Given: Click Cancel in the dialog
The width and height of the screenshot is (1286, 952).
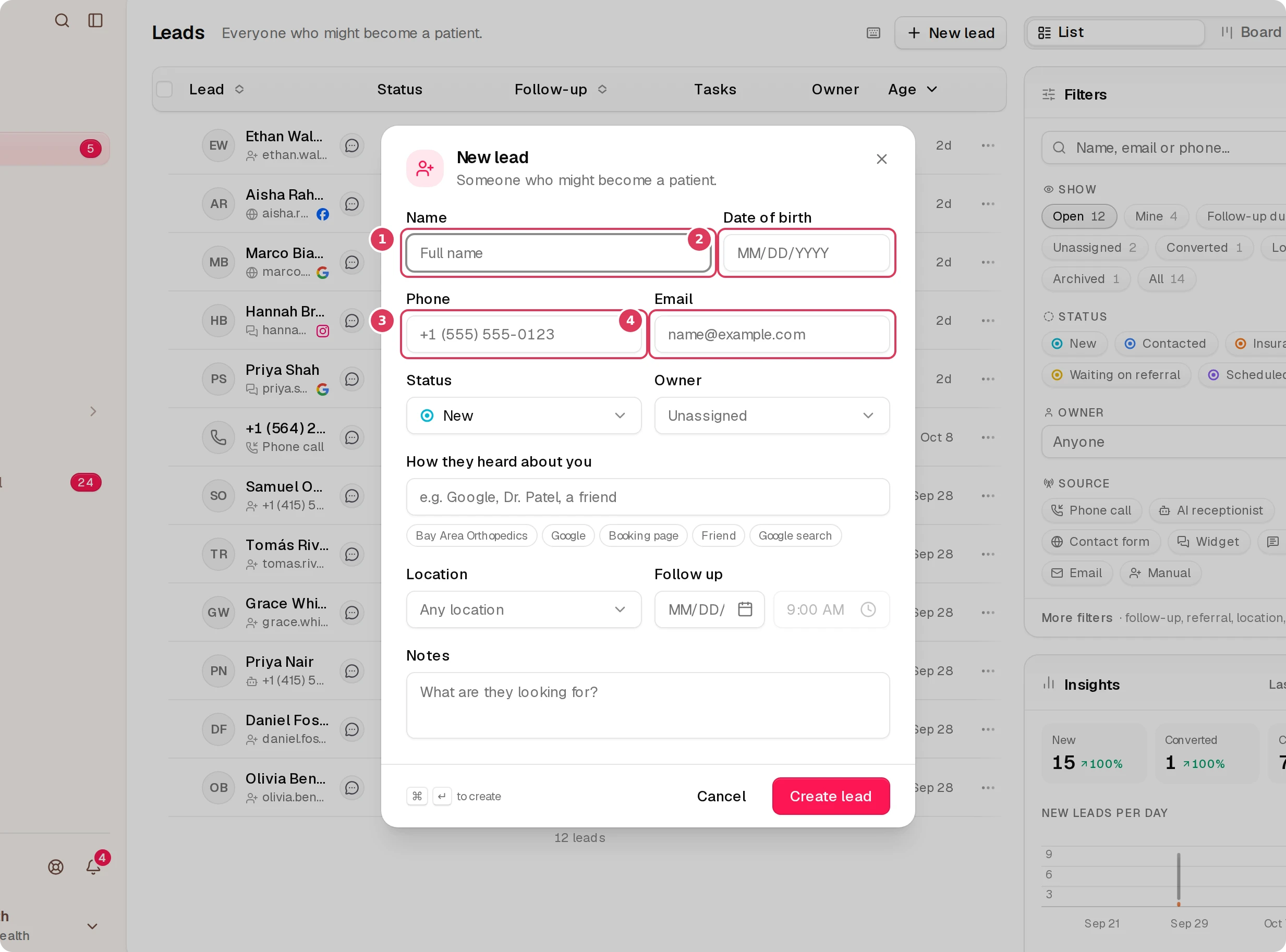Looking at the screenshot, I should point(721,796).
